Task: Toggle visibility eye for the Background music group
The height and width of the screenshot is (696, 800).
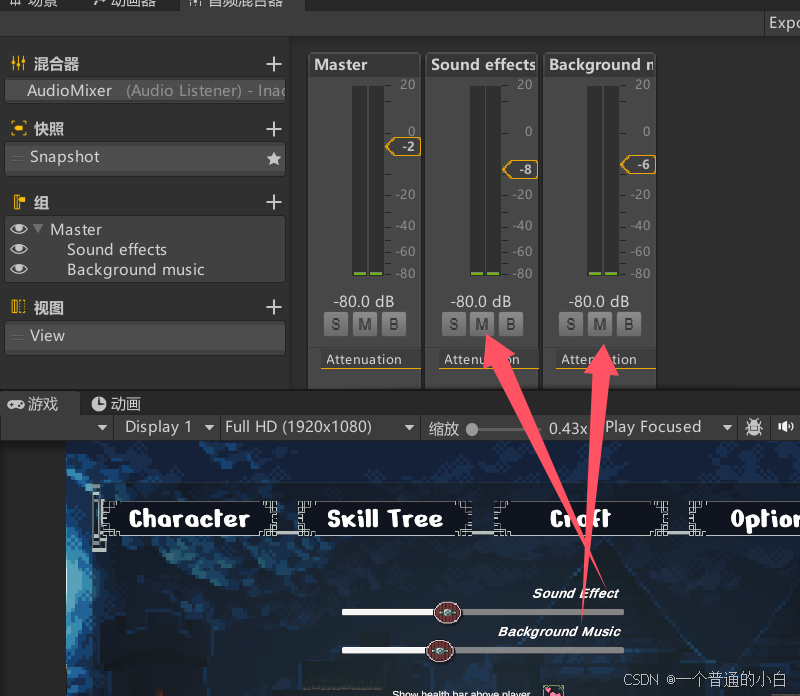Action: [19, 269]
